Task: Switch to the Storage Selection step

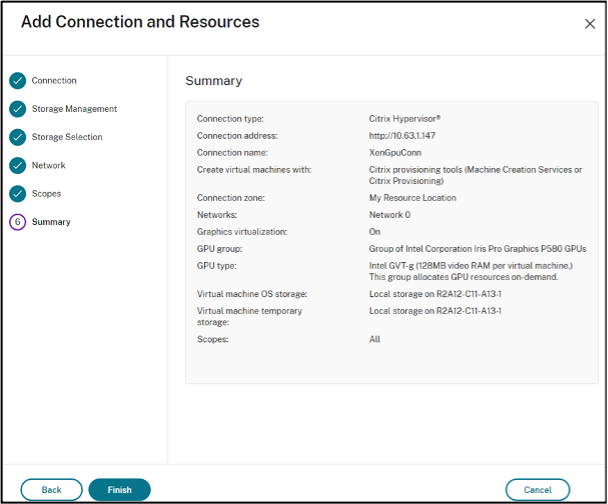Action: (67, 137)
